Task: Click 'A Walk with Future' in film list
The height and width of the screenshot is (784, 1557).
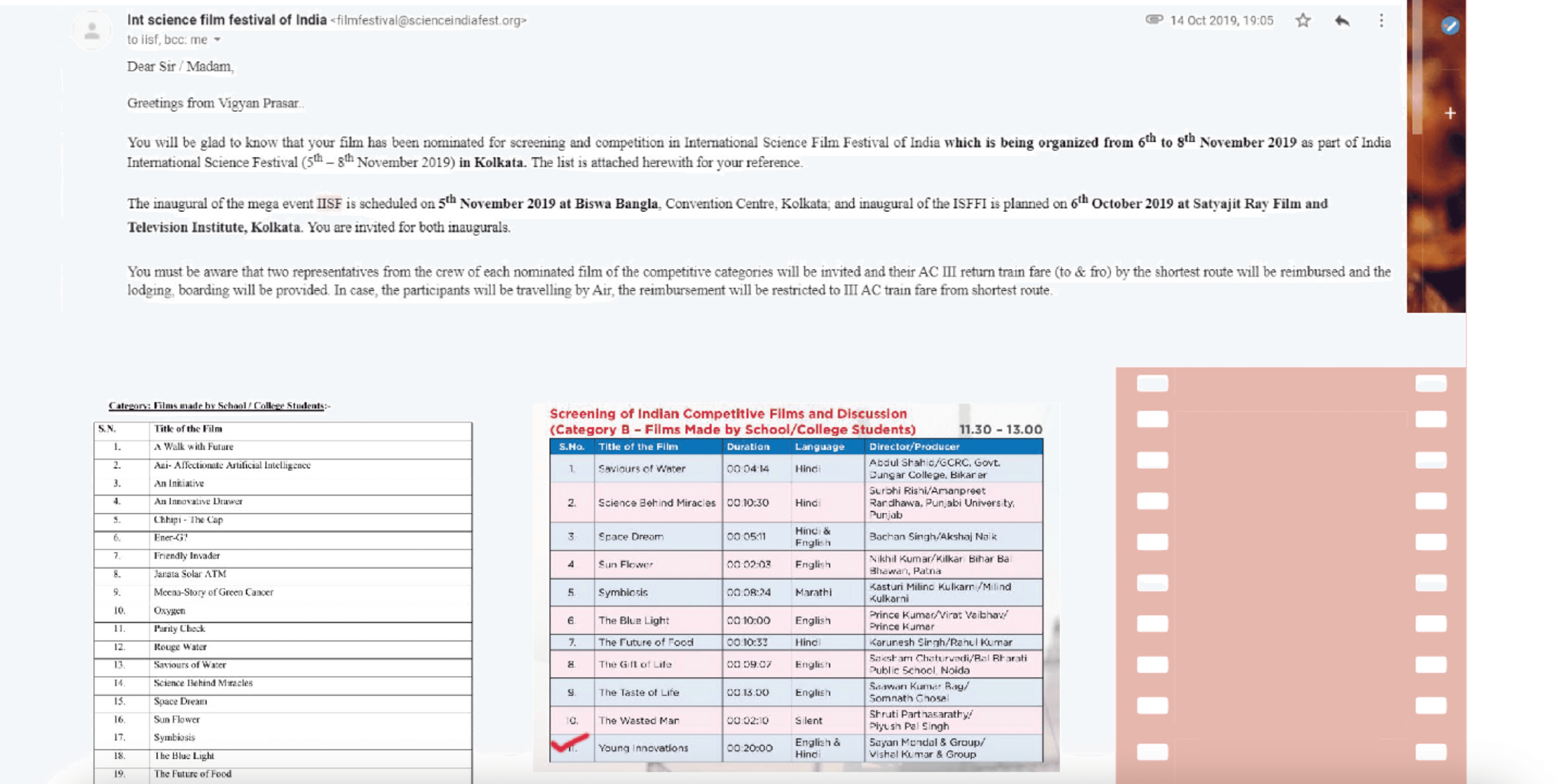Action: [x=194, y=447]
